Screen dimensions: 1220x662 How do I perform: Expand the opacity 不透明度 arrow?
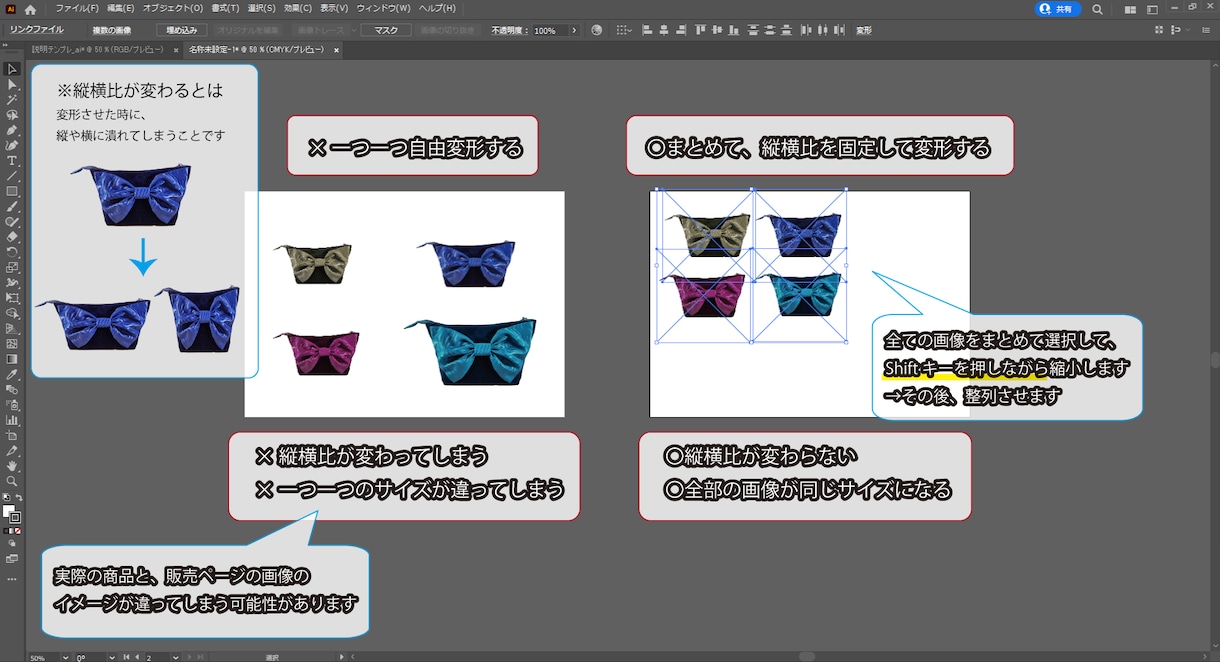(x=574, y=31)
